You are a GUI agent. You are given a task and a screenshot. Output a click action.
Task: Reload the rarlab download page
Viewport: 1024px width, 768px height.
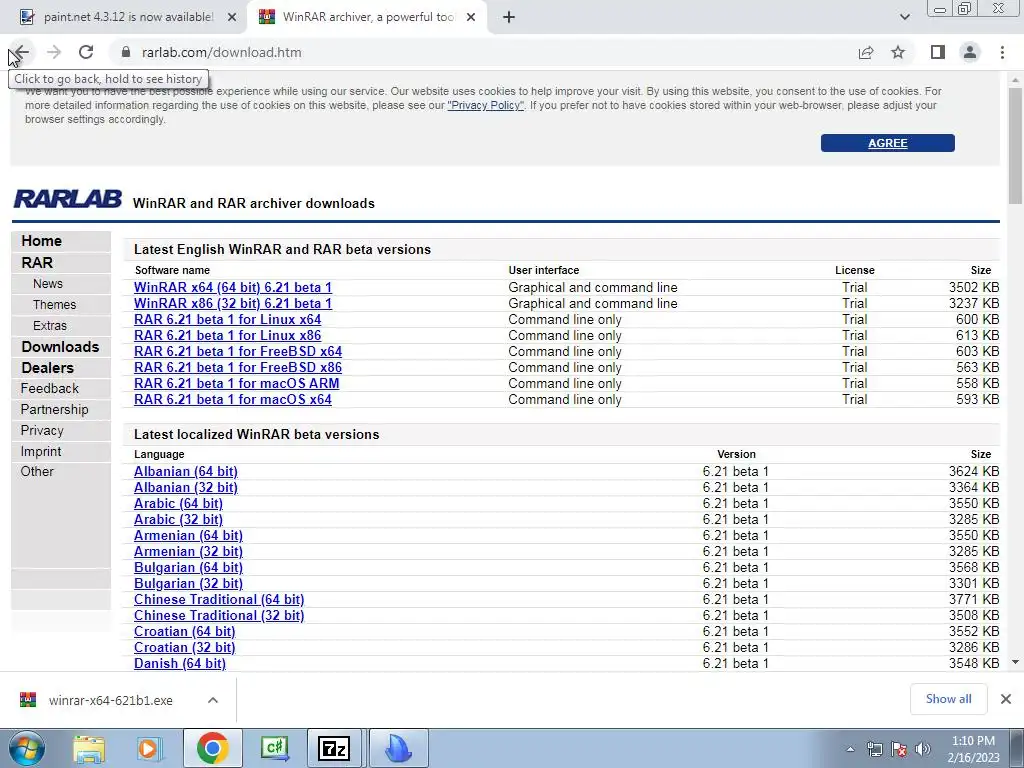86,52
